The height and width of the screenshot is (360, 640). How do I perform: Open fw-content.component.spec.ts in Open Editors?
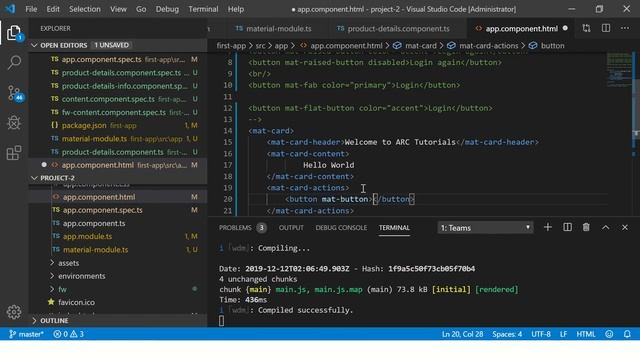(118, 112)
